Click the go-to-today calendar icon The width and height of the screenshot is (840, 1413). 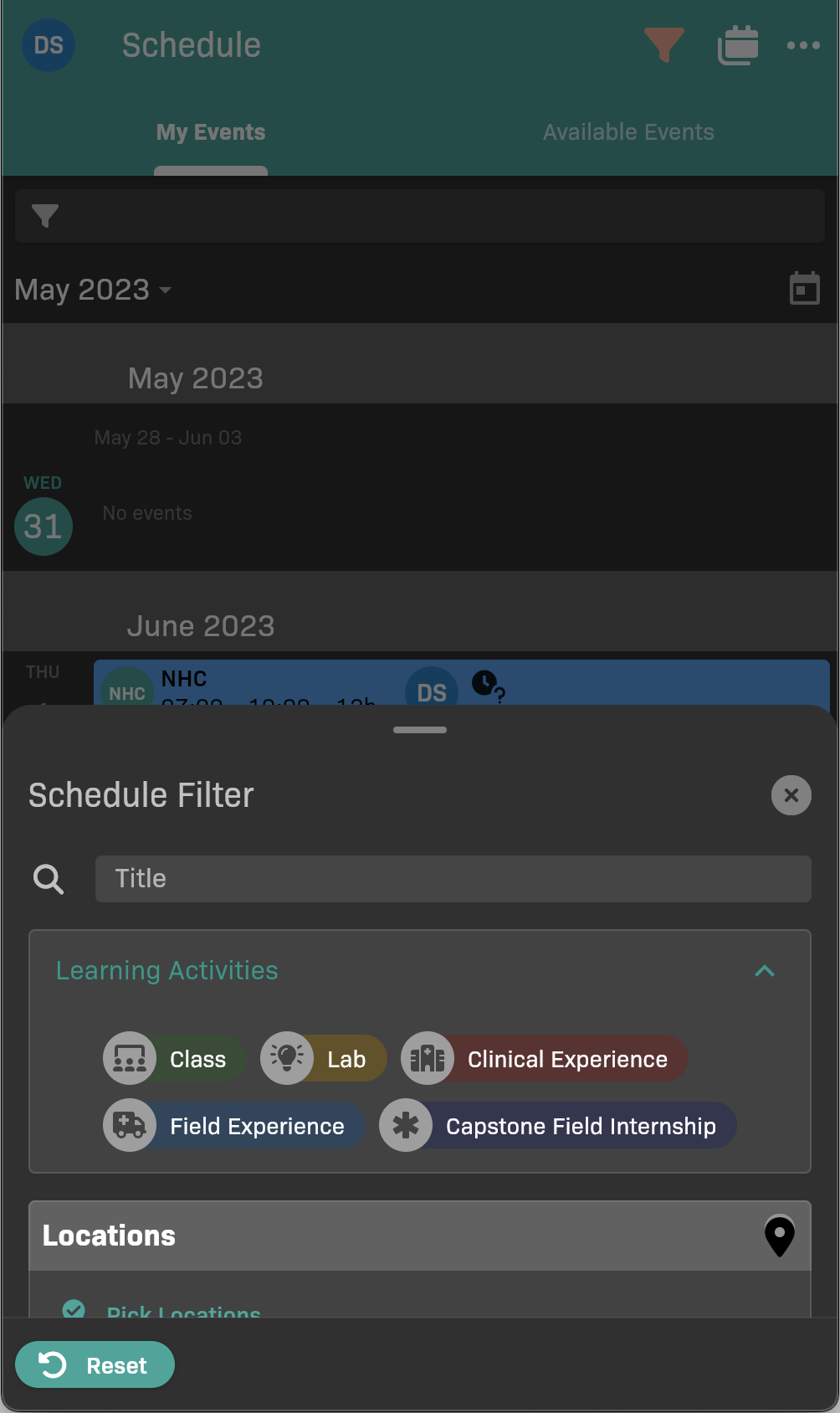[x=804, y=289]
